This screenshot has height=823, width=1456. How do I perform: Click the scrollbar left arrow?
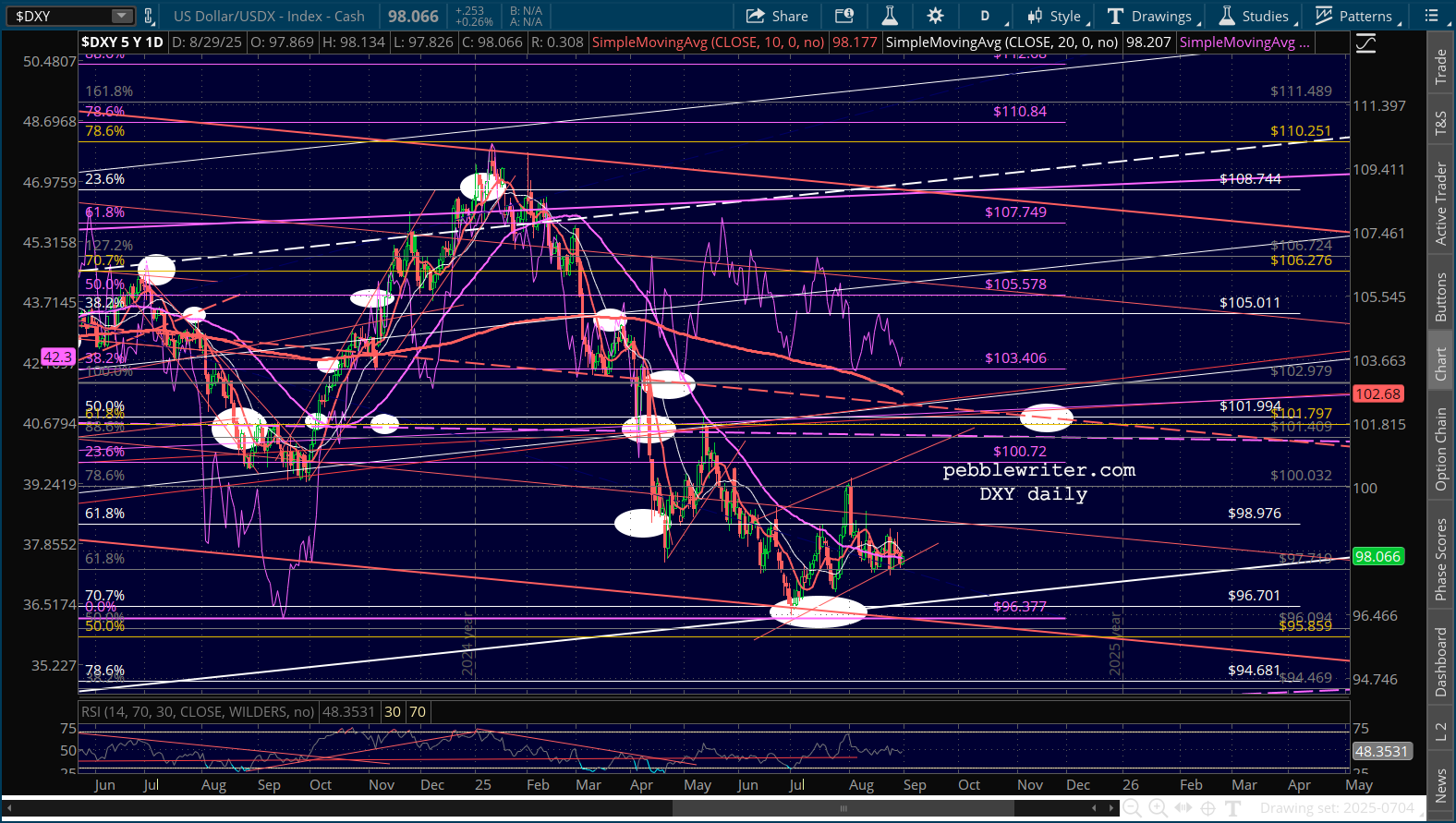8,808
